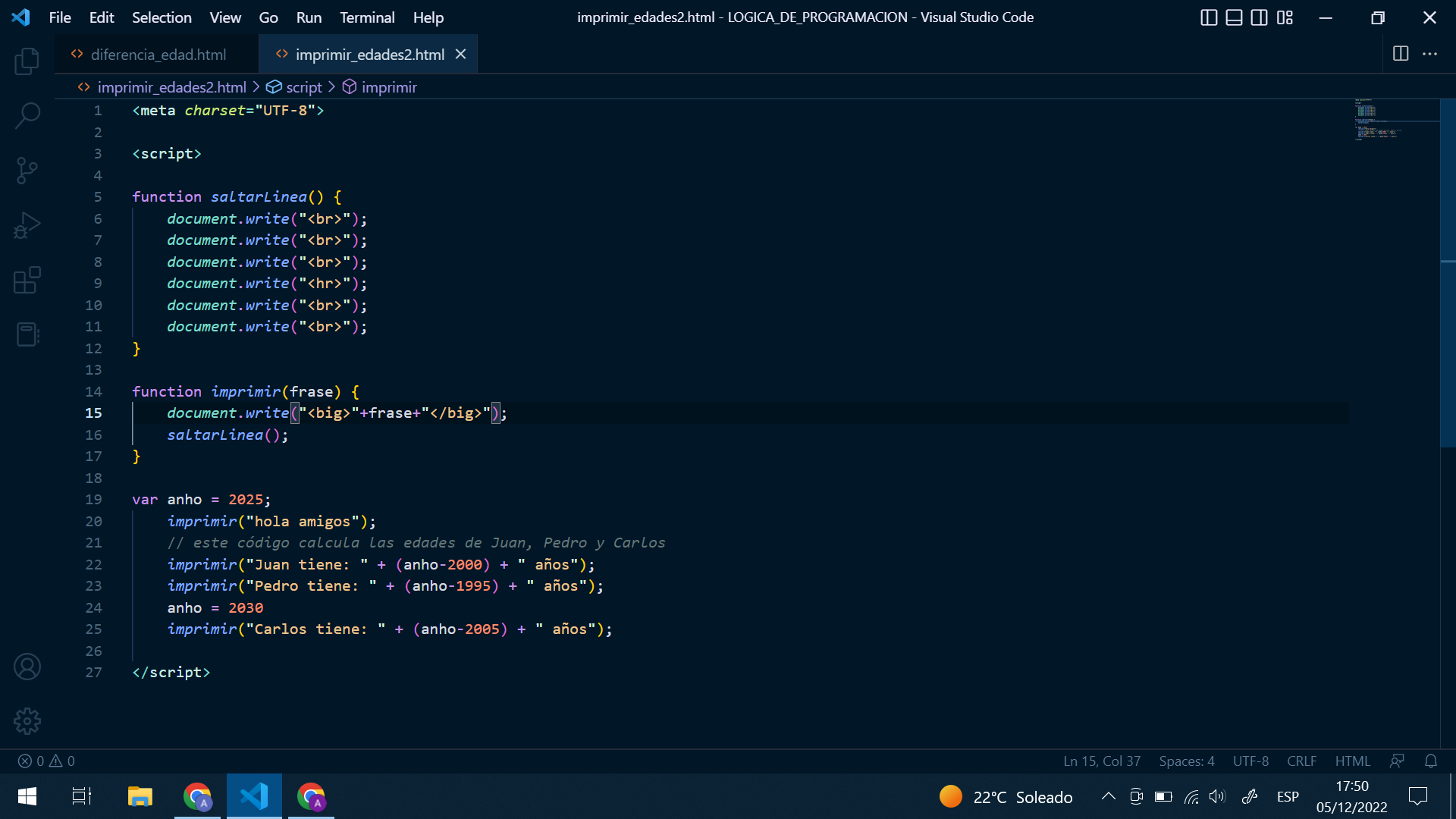Click on function saltarLinea declaration
The width and height of the screenshot is (1456, 819).
[237, 196]
